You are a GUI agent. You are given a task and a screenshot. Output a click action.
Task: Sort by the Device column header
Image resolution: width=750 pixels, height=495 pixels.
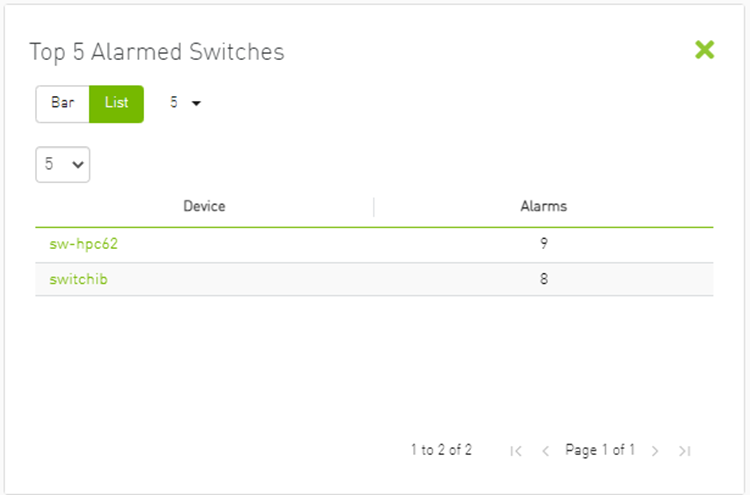point(204,207)
